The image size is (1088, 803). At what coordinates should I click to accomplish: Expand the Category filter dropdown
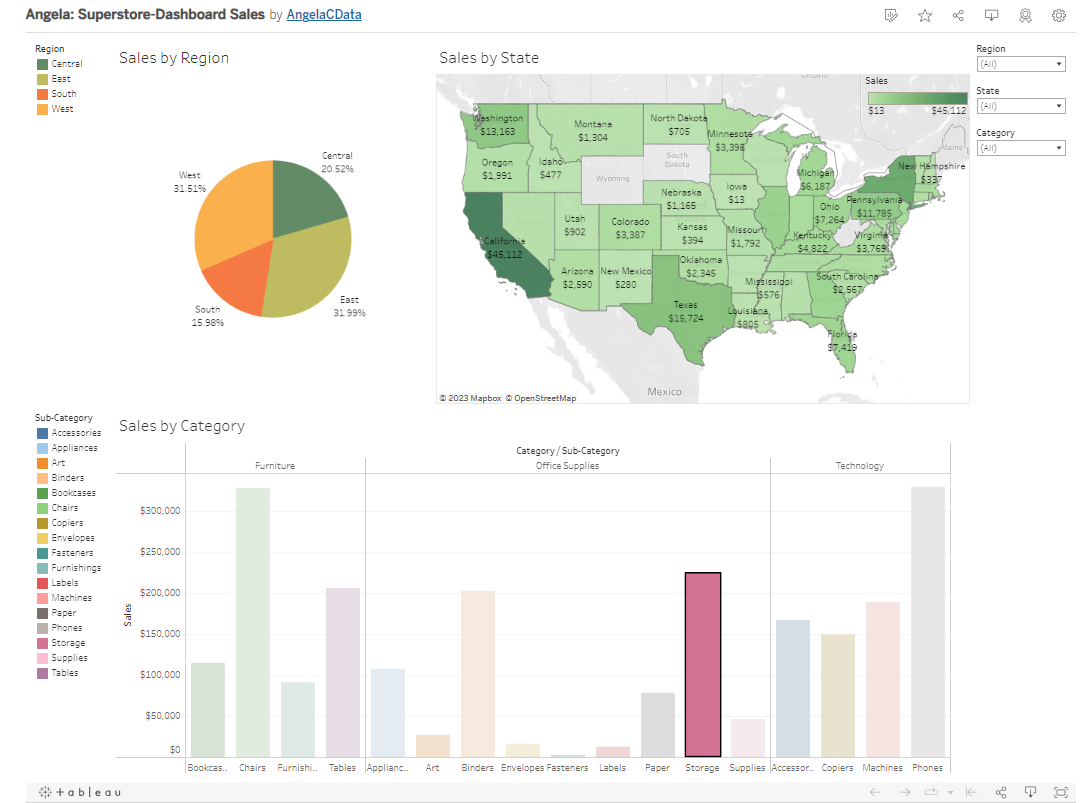tap(1020, 148)
